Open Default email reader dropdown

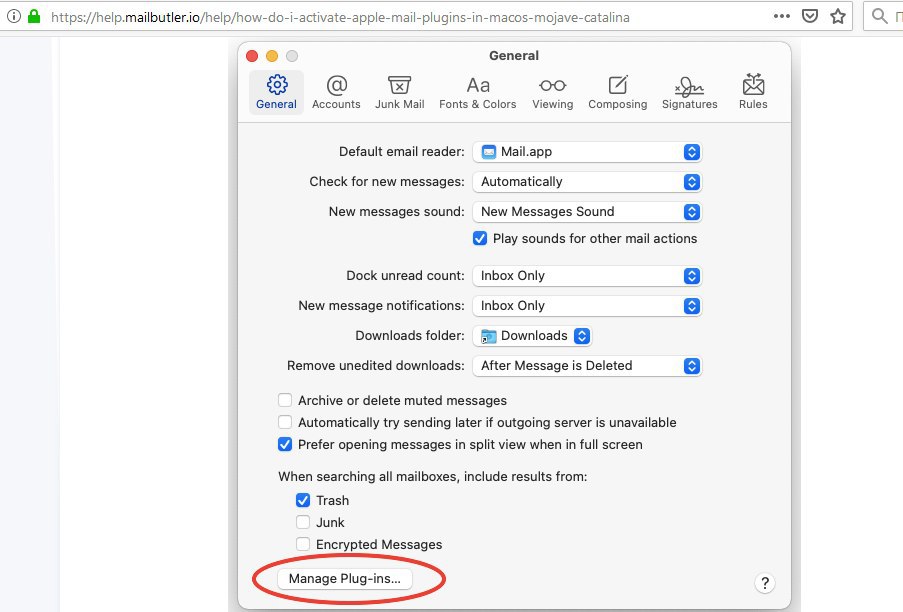[587, 152]
